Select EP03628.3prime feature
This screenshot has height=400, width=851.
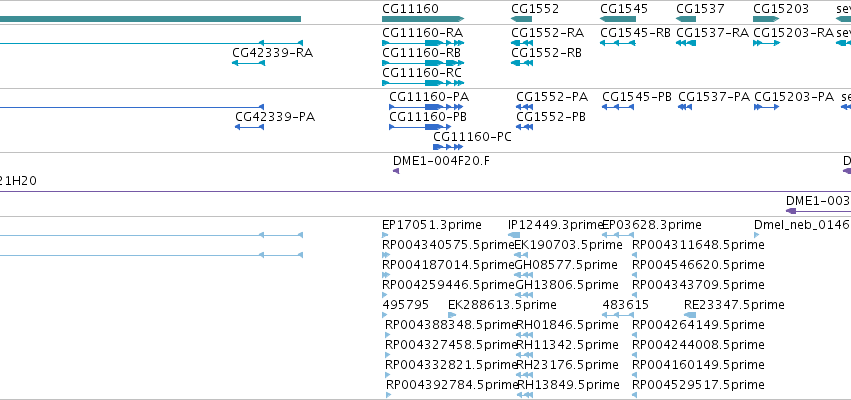[652, 225]
